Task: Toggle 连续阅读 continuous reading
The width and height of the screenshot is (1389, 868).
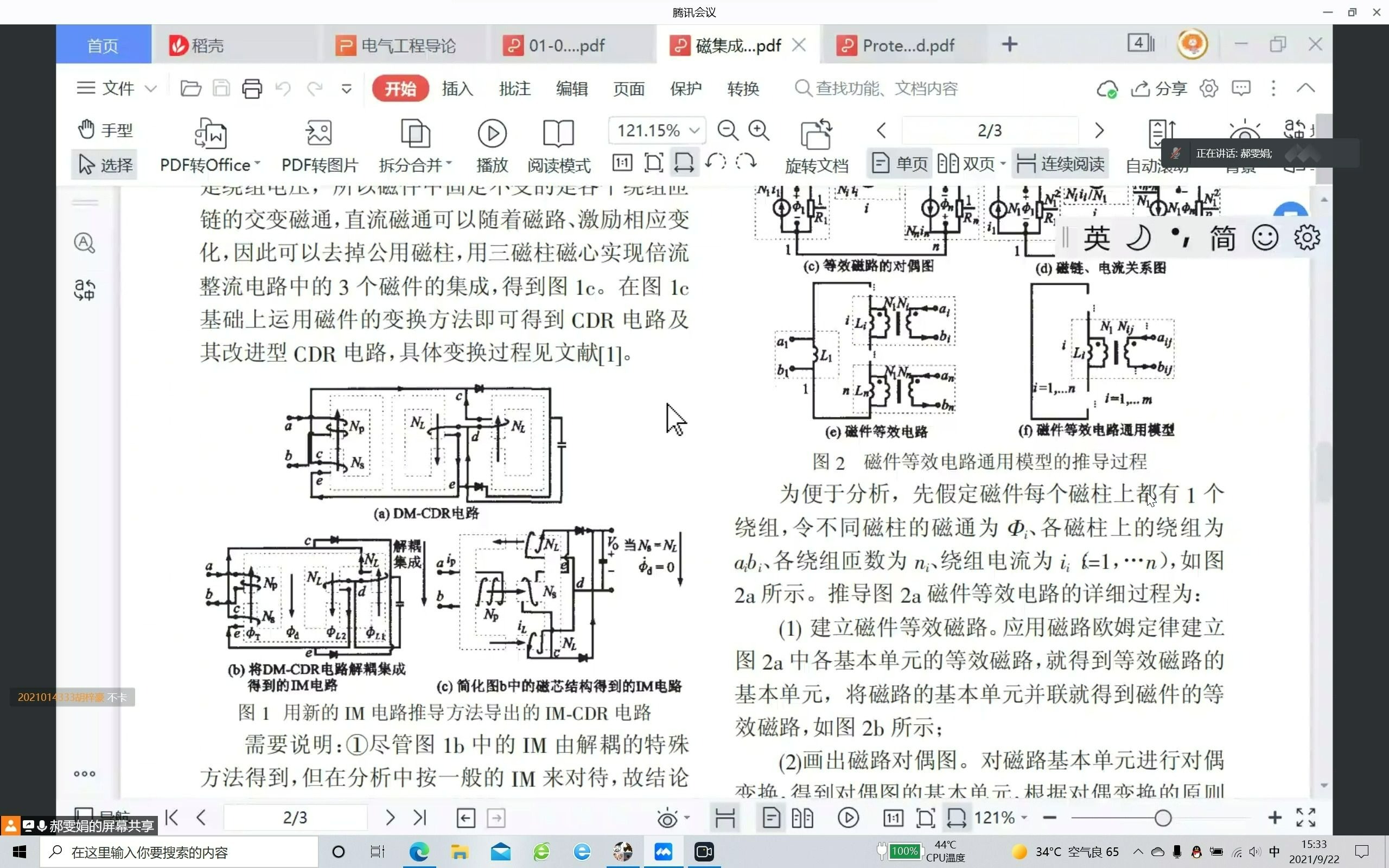Action: click(x=1060, y=164)
